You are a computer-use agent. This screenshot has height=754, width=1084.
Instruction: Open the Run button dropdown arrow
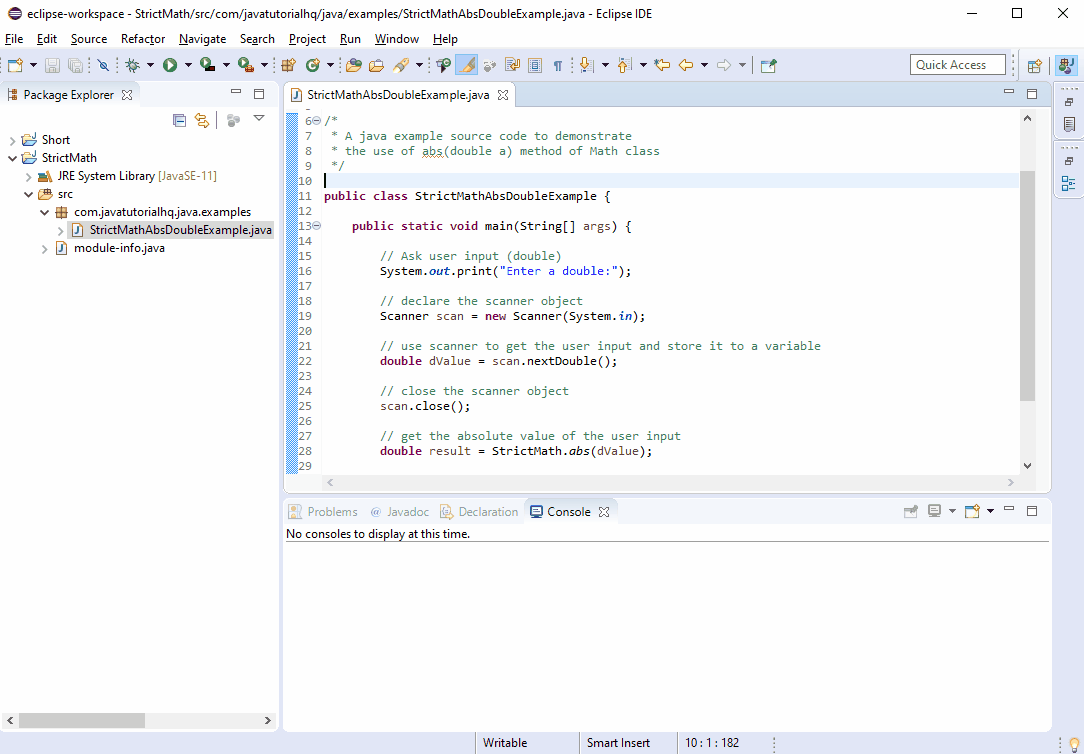click(186, 64)
